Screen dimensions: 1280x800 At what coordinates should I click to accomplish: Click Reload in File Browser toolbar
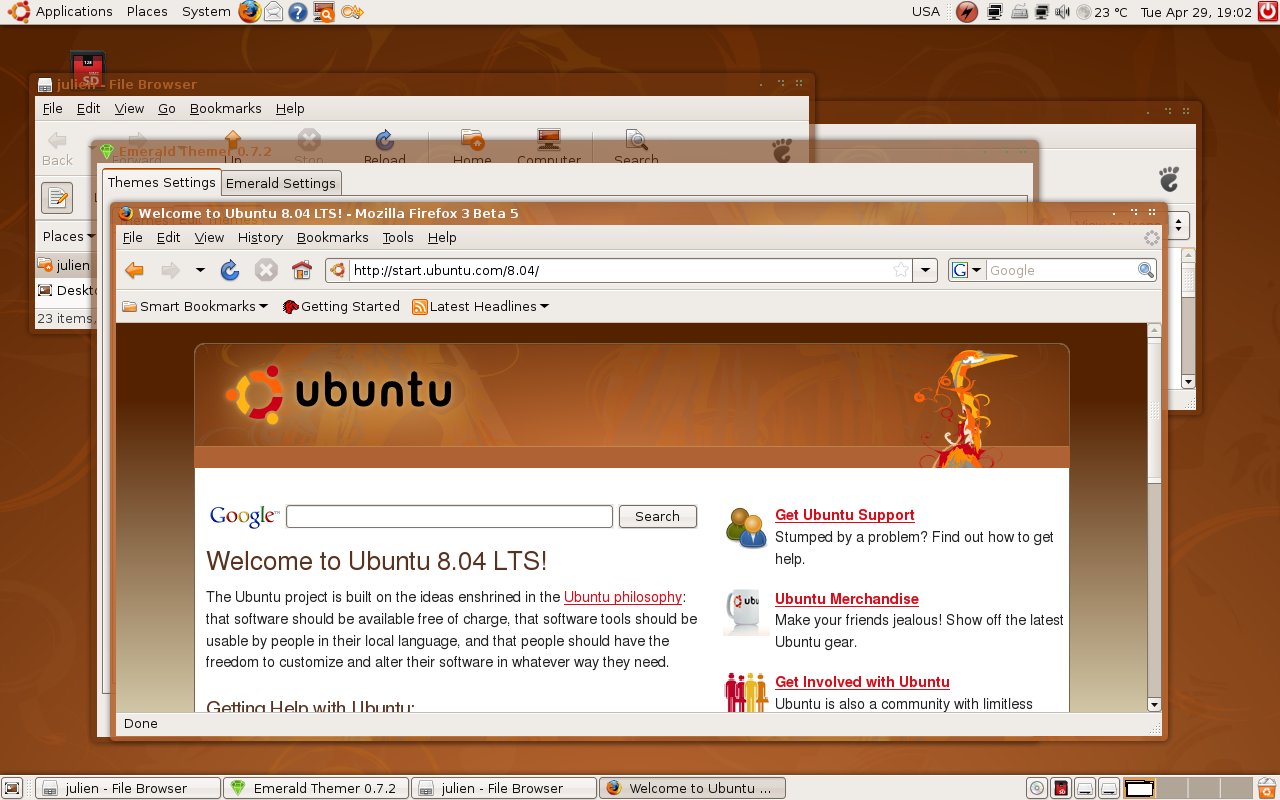tap(384, 147)
